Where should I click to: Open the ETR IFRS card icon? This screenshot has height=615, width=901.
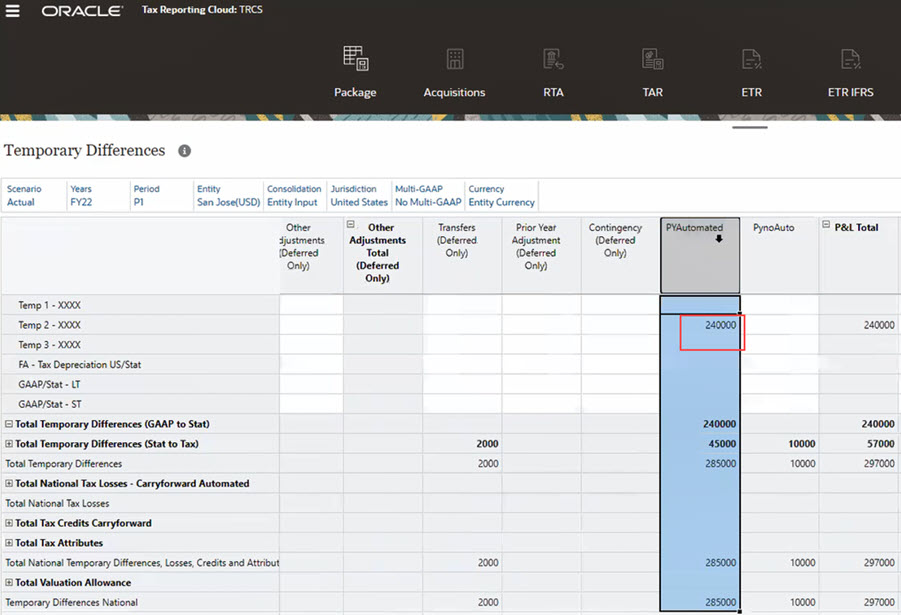850,59
